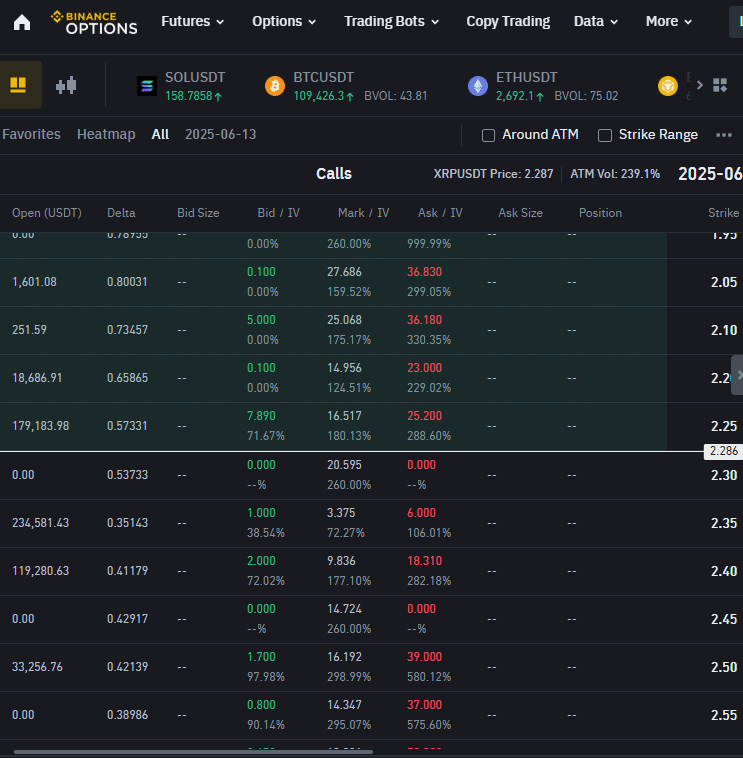Click the BTCUSDT price 109,426.3
Image resolution: width=743 pixels, height=758 pixels.
[x=319, y=96]
